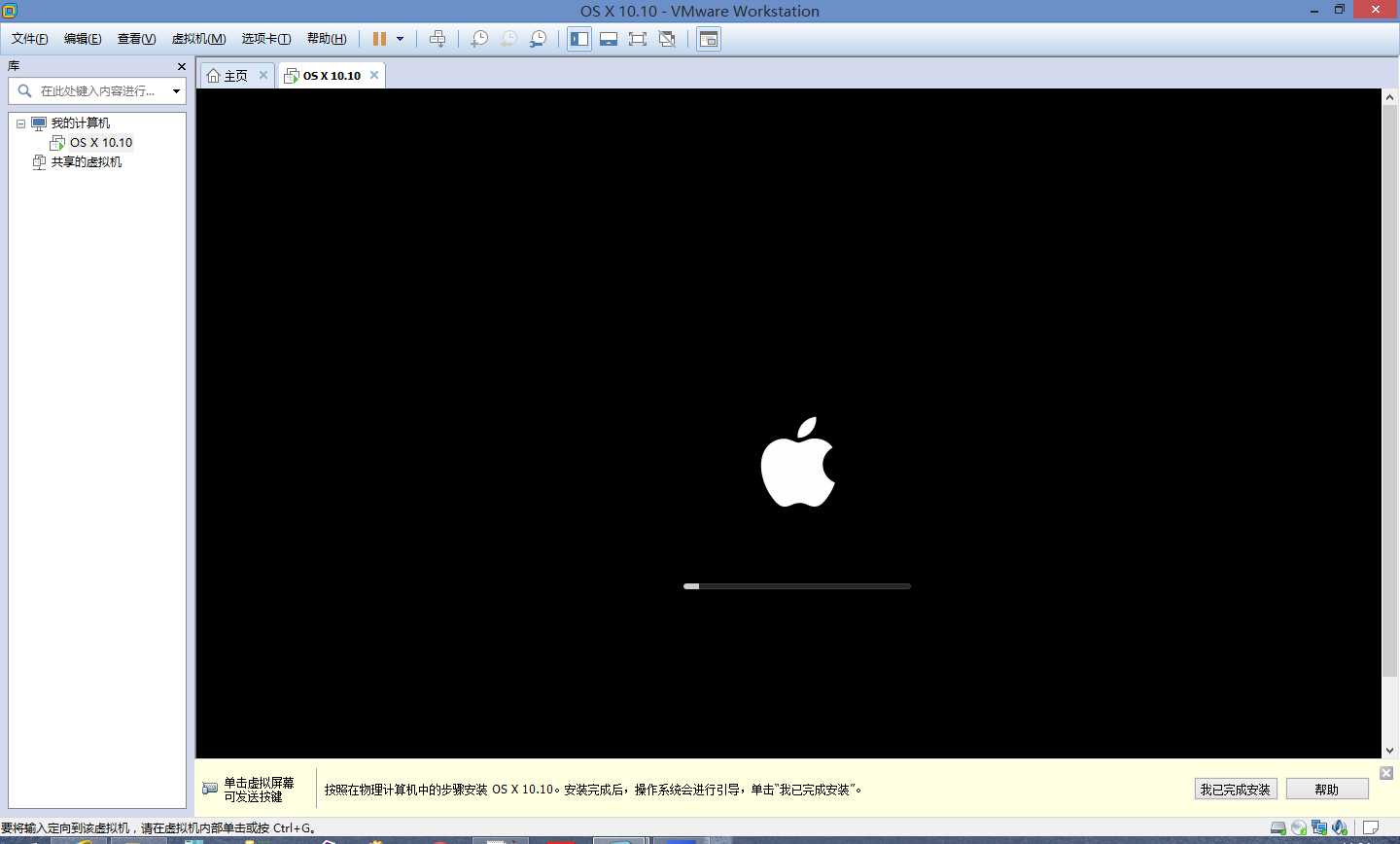The height and width of the screenshot is (844, 1400).
Task: Open the power options dropdown arrow beside pause
Action: pos(400,39)
